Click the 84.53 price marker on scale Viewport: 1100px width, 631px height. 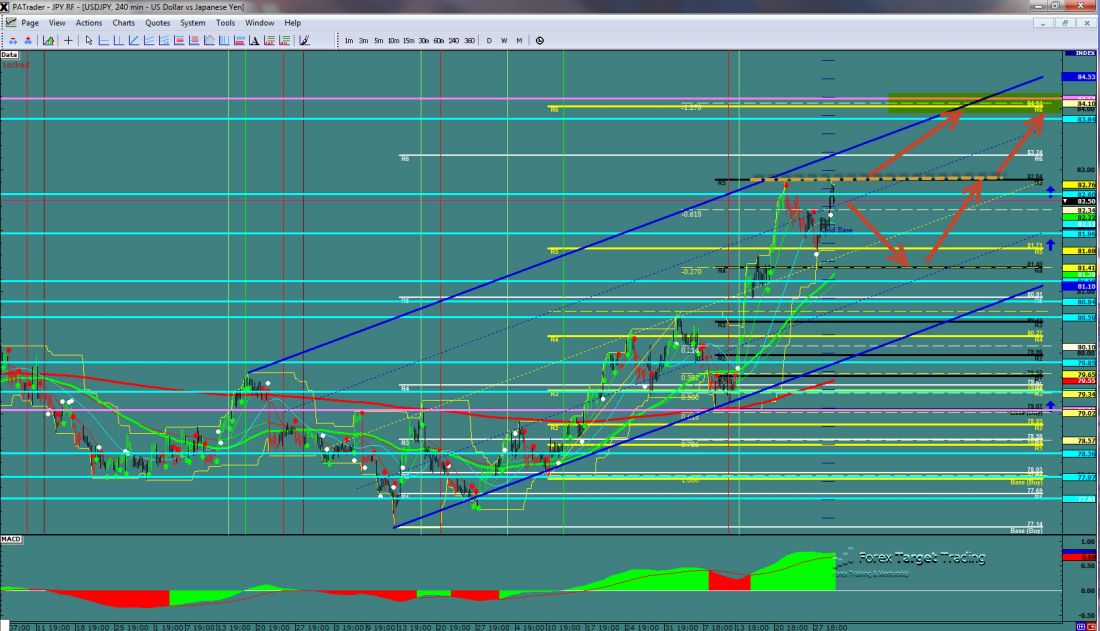1084,77
